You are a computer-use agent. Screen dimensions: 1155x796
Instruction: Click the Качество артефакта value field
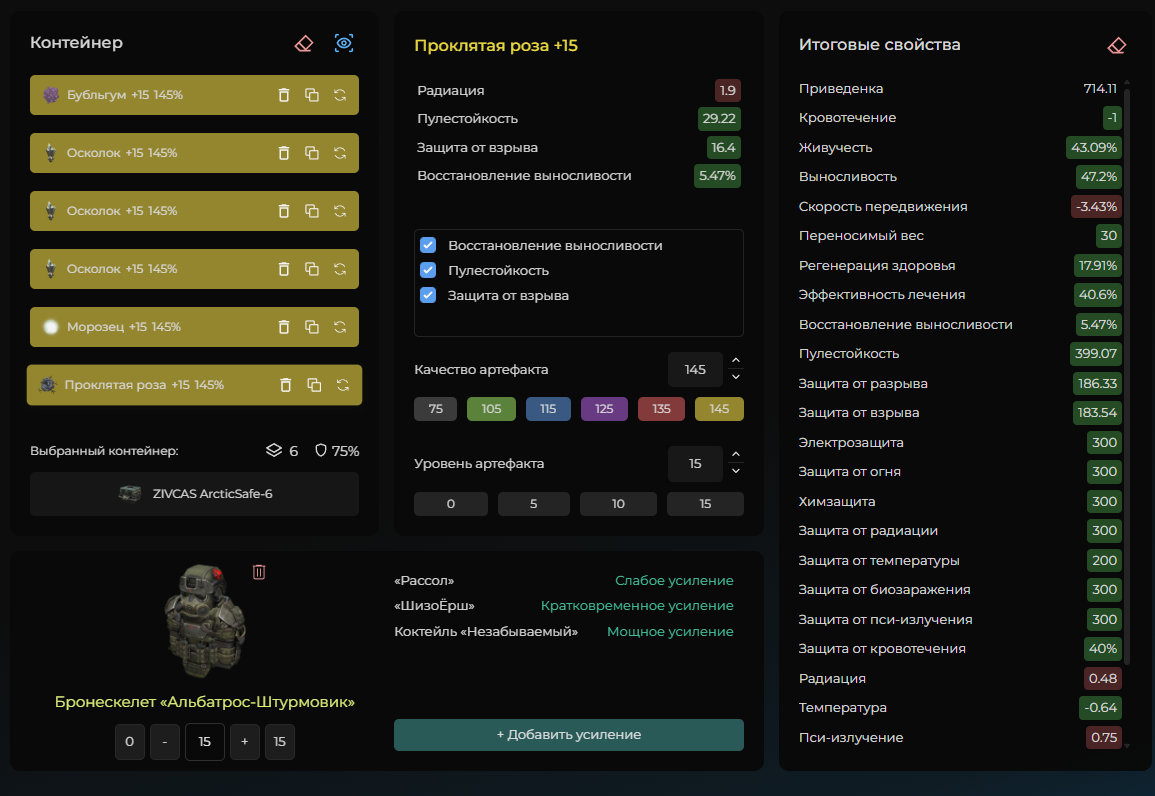coord(695,370)
